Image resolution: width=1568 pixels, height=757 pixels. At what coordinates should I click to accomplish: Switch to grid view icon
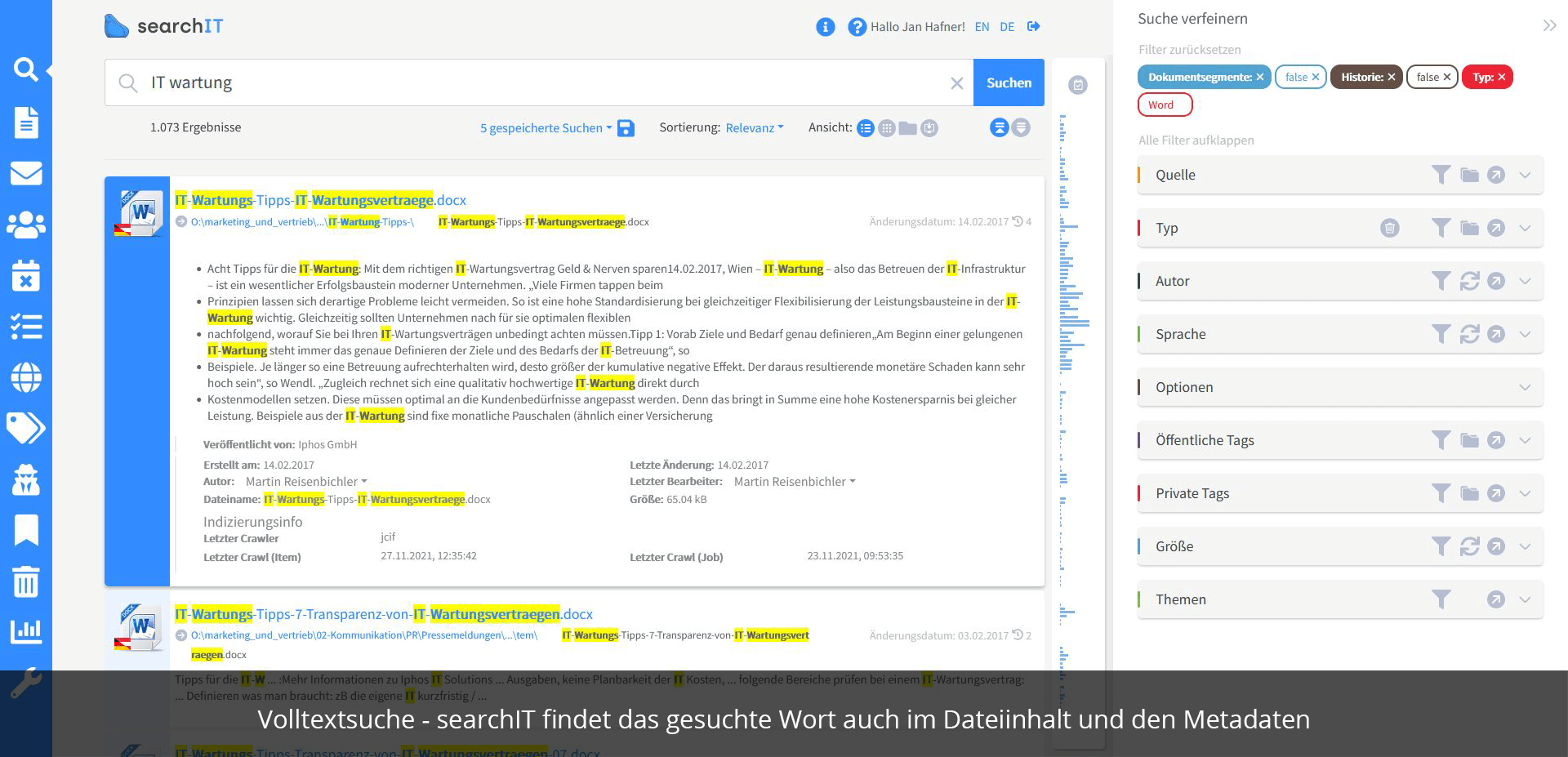tap(887, 128)
